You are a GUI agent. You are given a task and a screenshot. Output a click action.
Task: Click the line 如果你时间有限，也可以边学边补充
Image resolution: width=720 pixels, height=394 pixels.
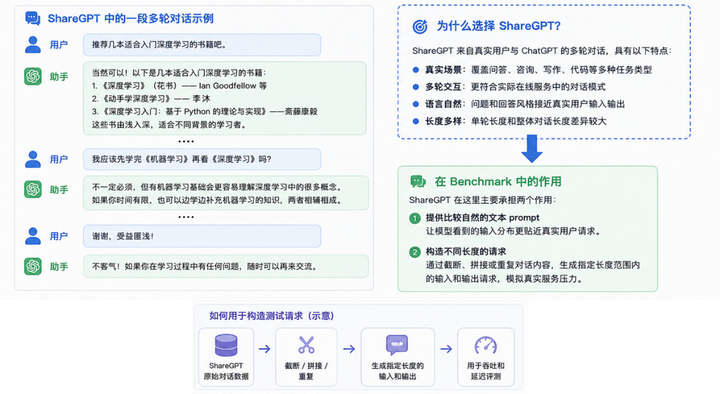pos(217,200)
